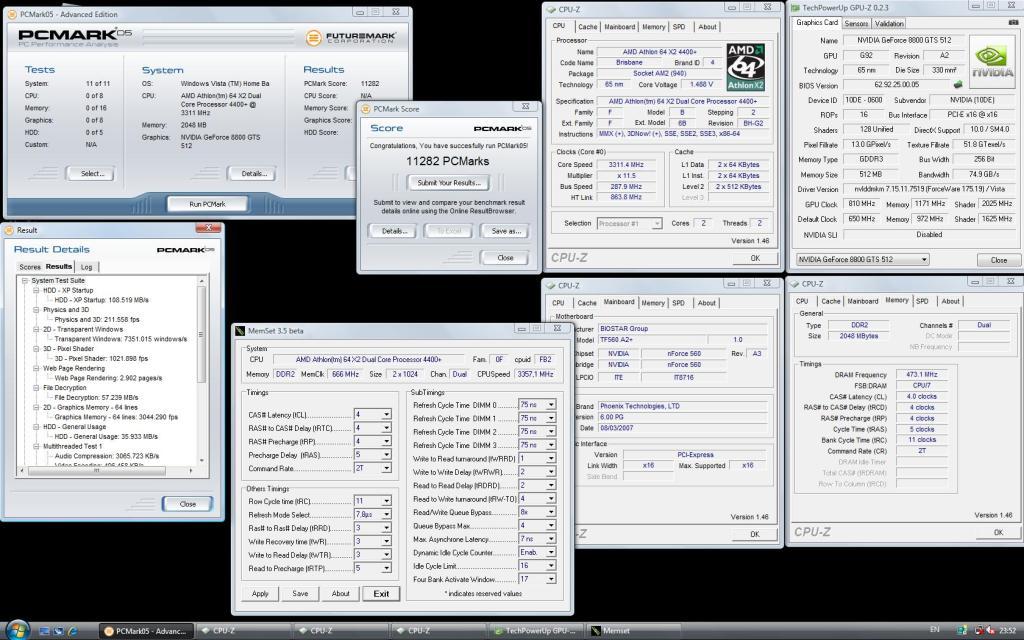Open Idle Cycle Limit dropdown

tap(551, 566)
